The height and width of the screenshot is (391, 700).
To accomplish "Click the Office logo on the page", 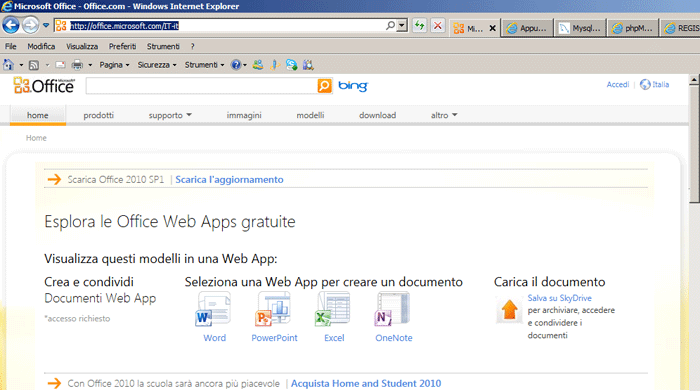I will coord(44,85).
